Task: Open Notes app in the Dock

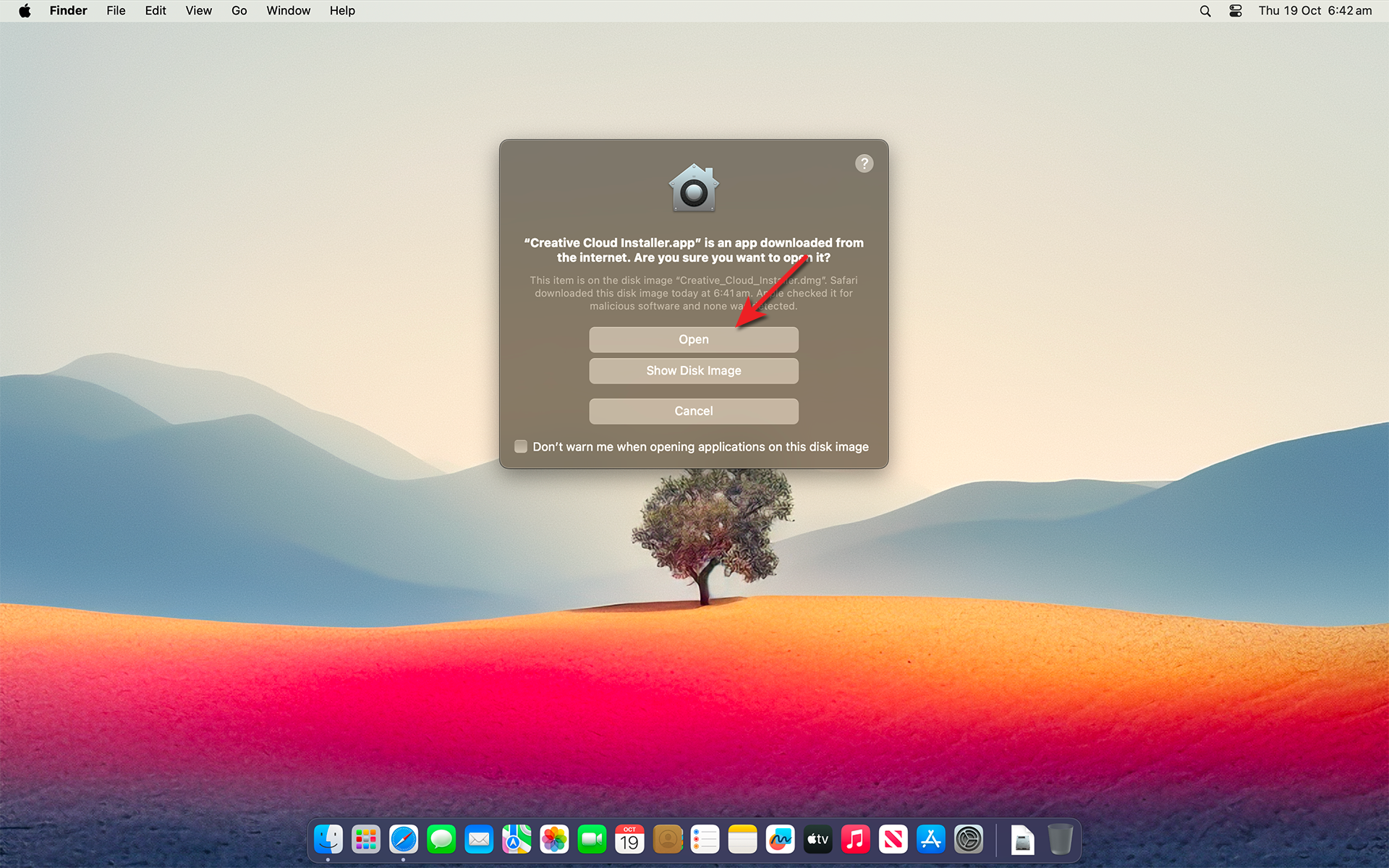Action: pyautogui.click(x=743, y=839)
